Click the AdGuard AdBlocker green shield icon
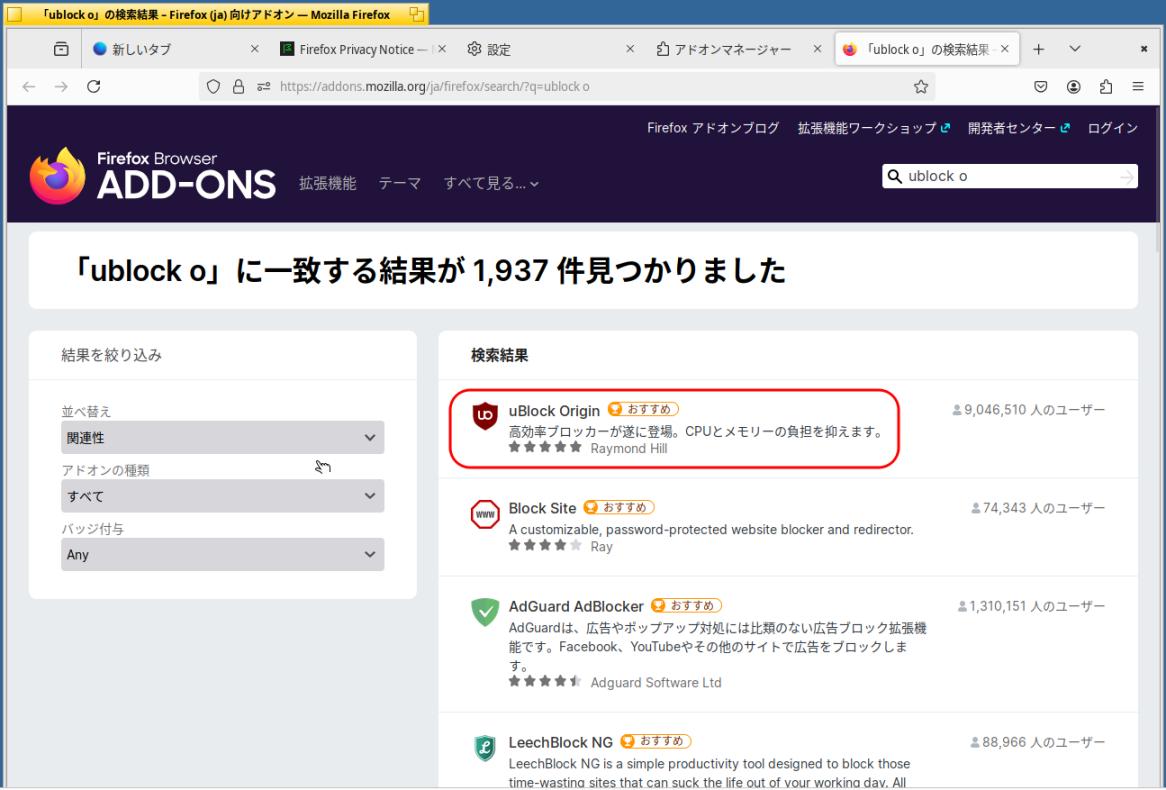1166x790 pixels. [x=485, y=612]
